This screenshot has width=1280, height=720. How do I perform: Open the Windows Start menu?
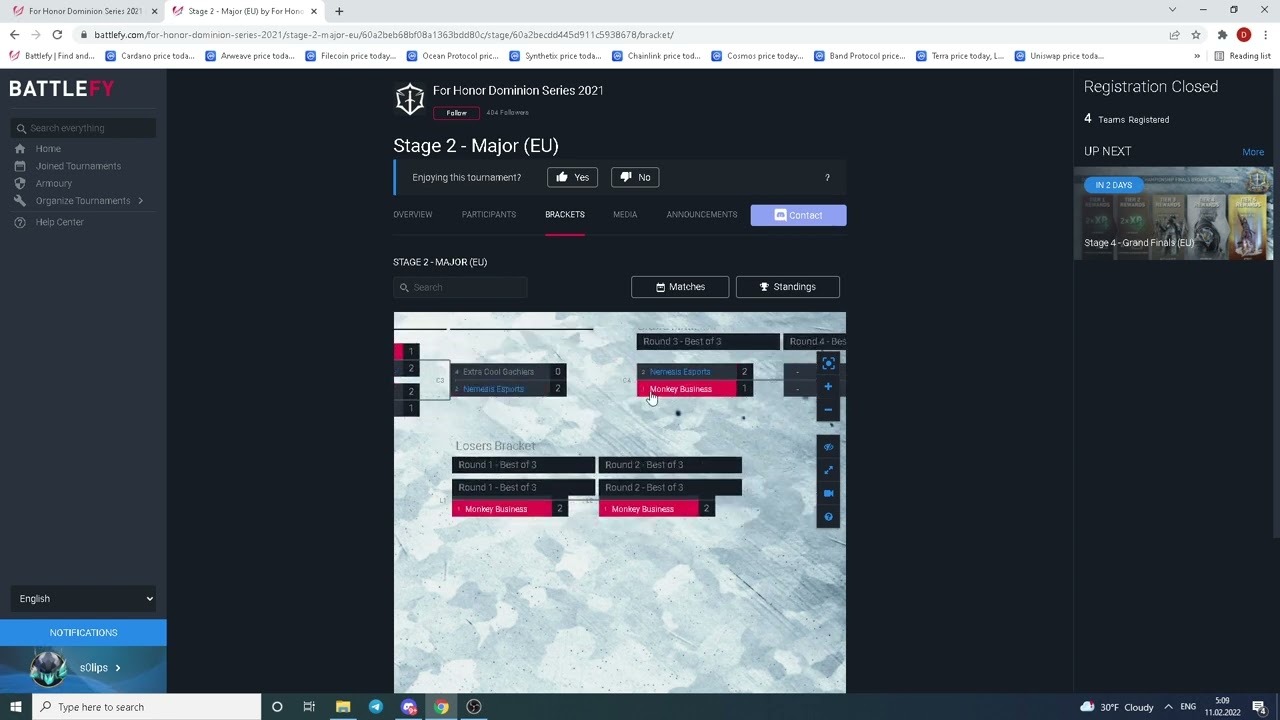(16, 707)
